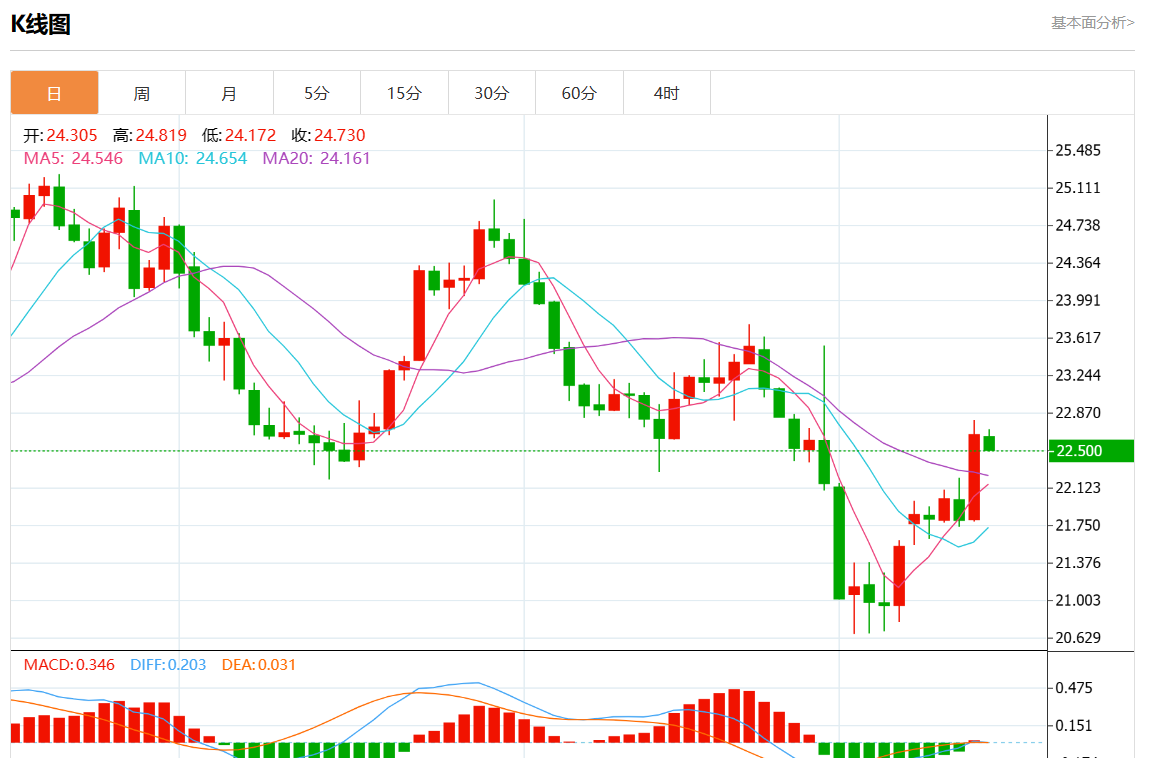The width and height of the screenshot is (1162, 758).
Task: Click the 23.617 price axis label
Action: 1078,338
